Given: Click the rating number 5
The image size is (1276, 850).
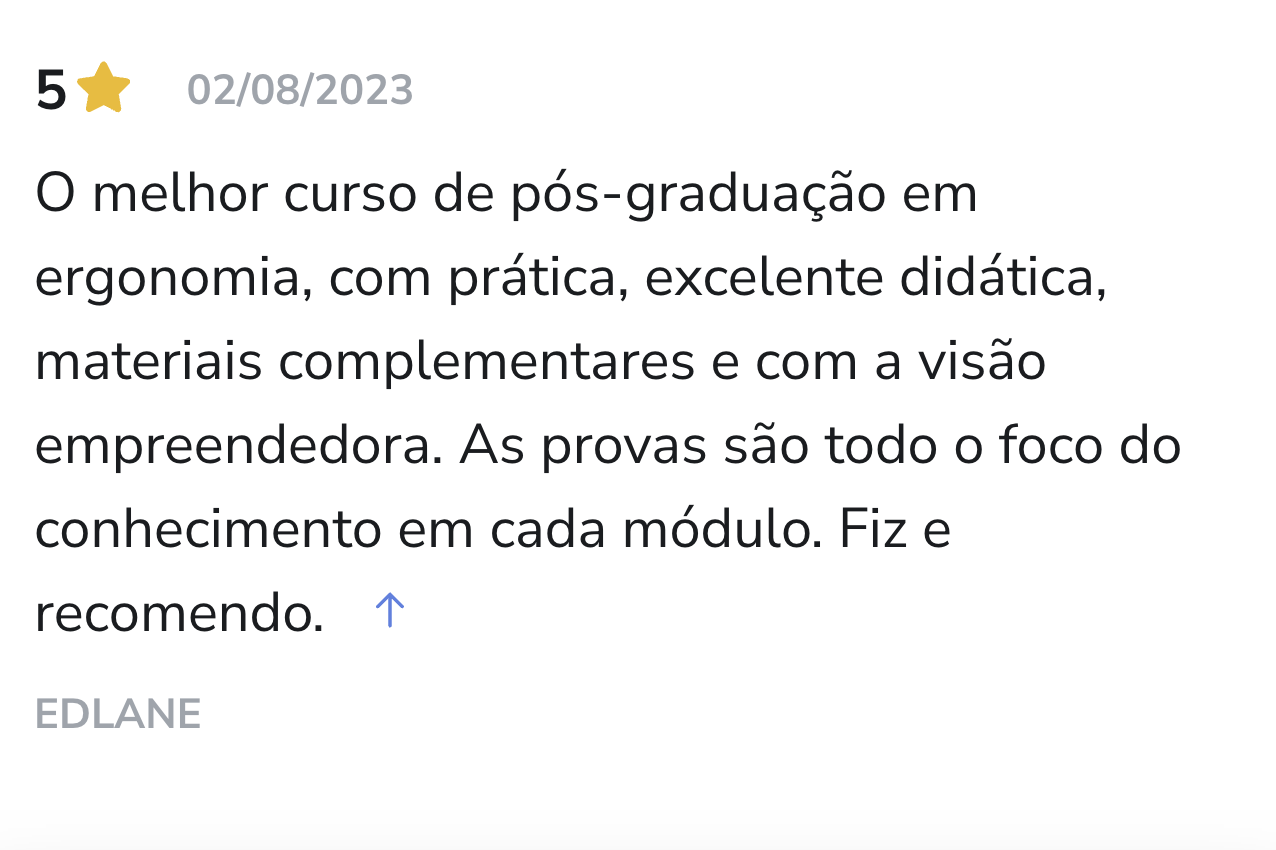Looking at the screenshot, I should point(50,91).
